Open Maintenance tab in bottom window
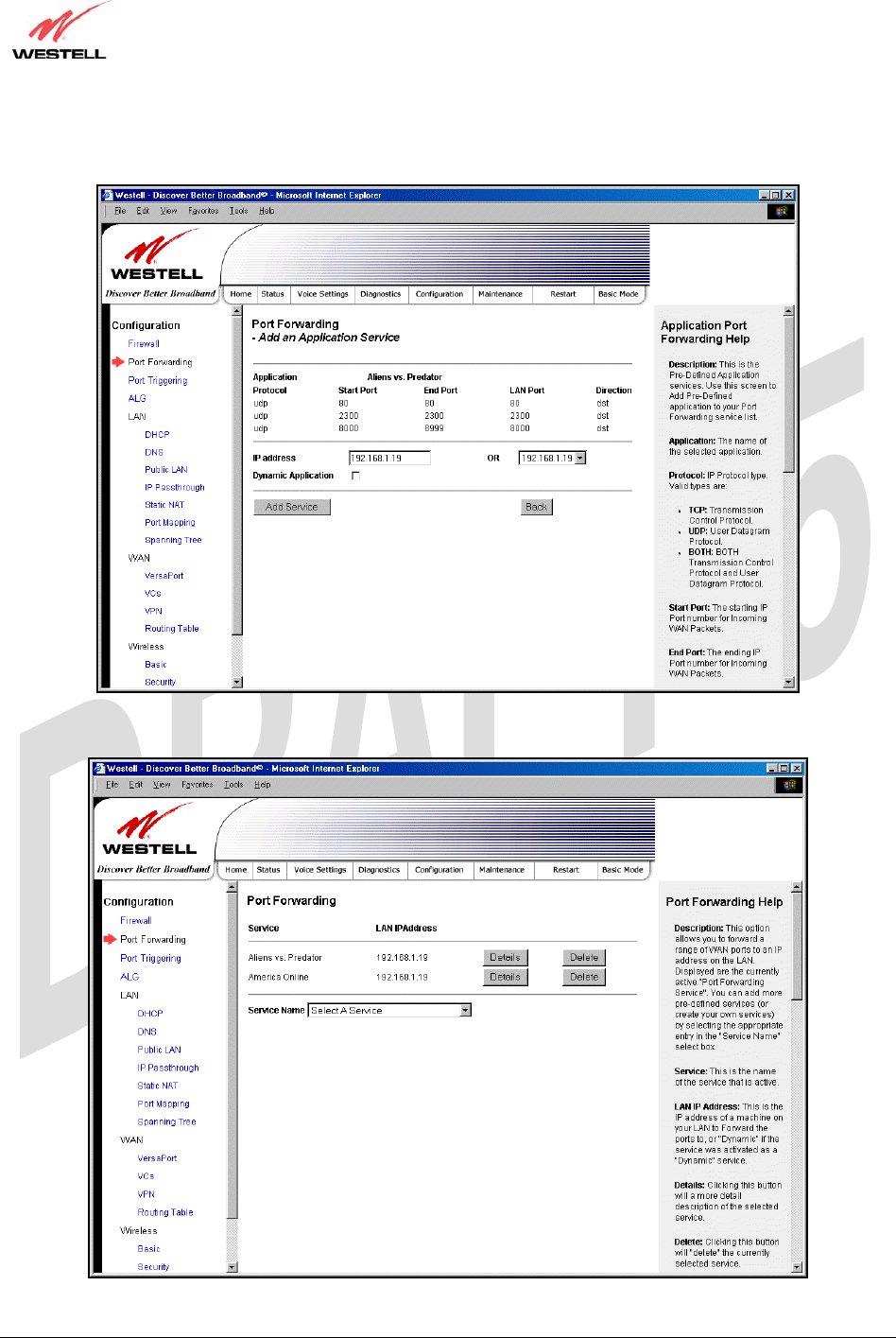 point(502,870)
